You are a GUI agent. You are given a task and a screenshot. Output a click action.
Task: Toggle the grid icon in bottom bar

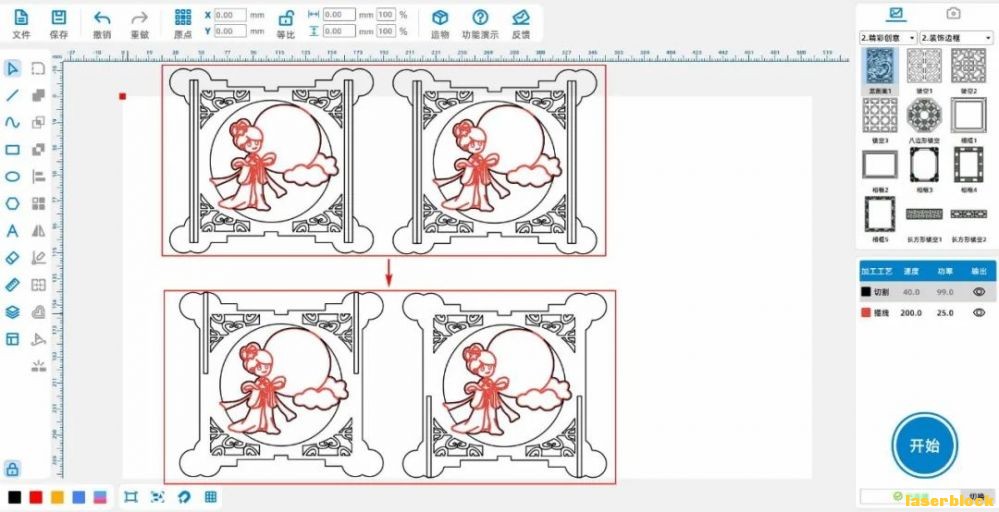pyautogui.click(x=211, y=497)
